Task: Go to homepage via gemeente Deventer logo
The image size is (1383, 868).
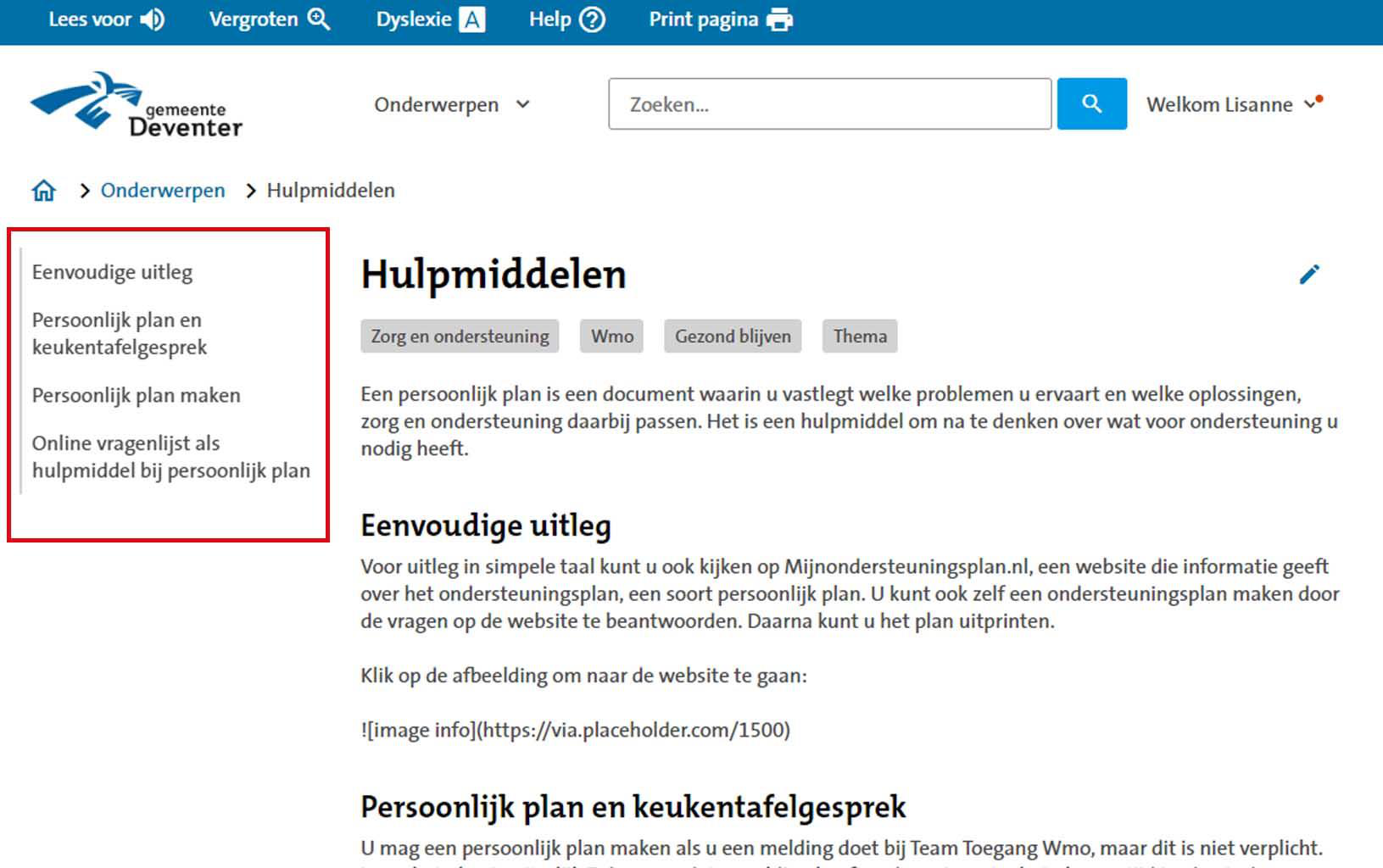Action: [x=137, y=105]
